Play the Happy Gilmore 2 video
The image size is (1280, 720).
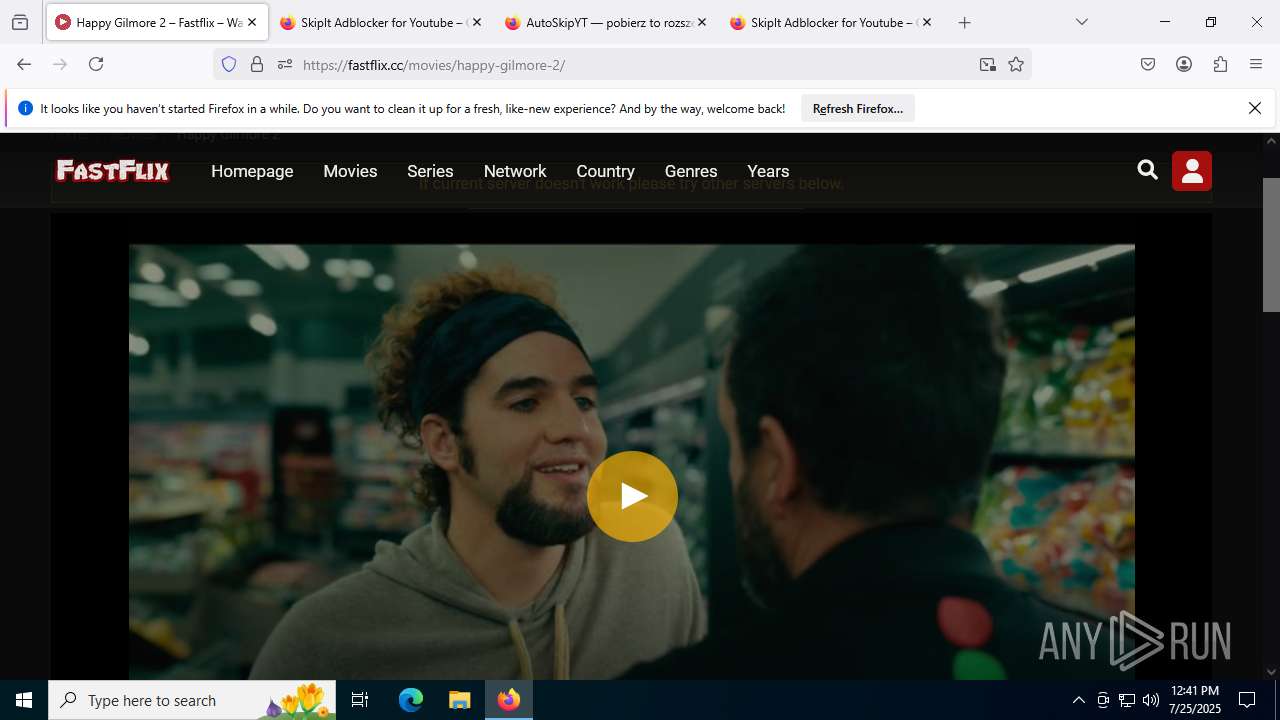632,496
